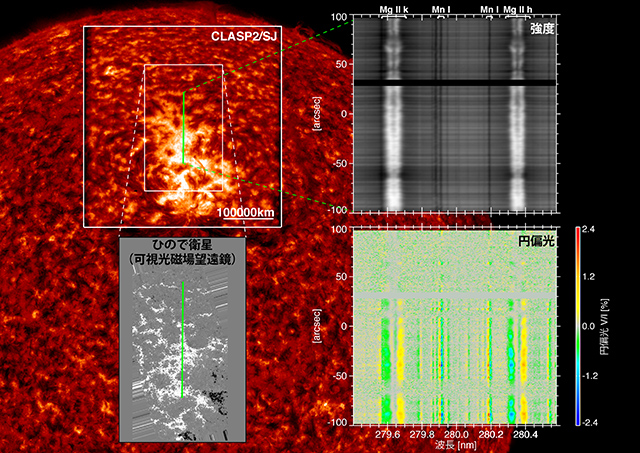Select the 強度 intensity panel label

544,30
